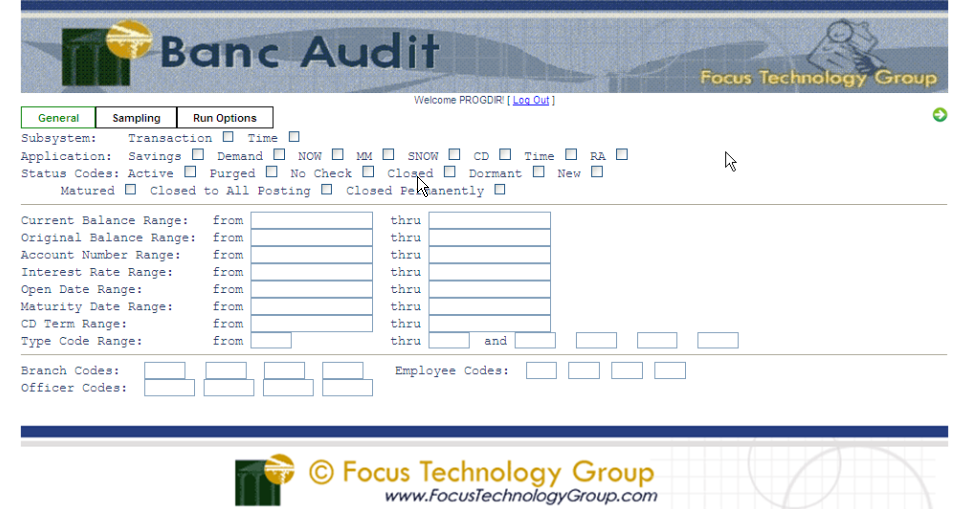Focus the CD Term Range from field
The width and height of the screenshot is (958, 509).
[312, 323]
